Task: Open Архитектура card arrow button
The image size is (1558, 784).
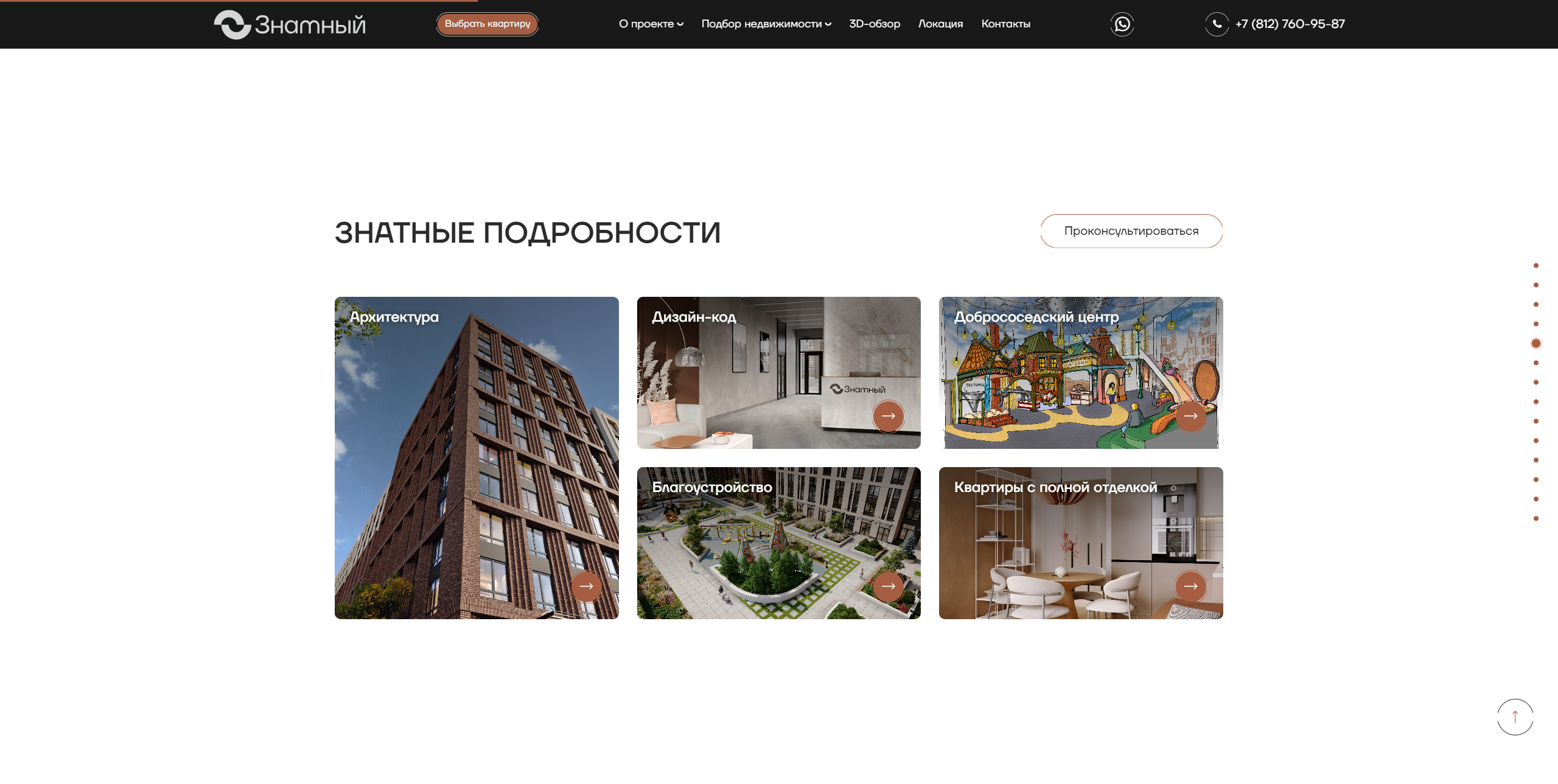Action: coord(586,586)
